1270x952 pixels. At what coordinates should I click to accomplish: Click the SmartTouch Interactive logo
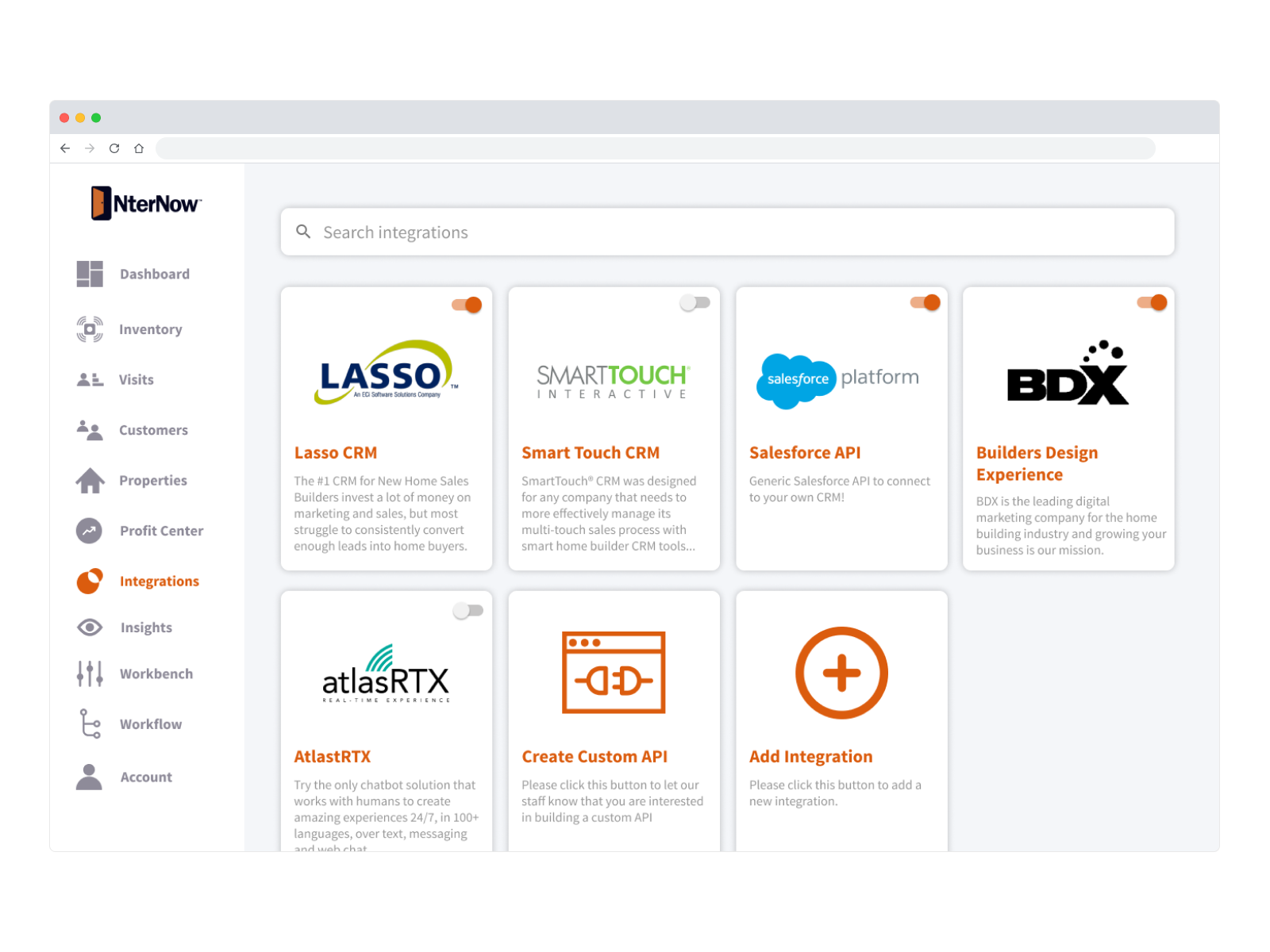coord(614,382)
